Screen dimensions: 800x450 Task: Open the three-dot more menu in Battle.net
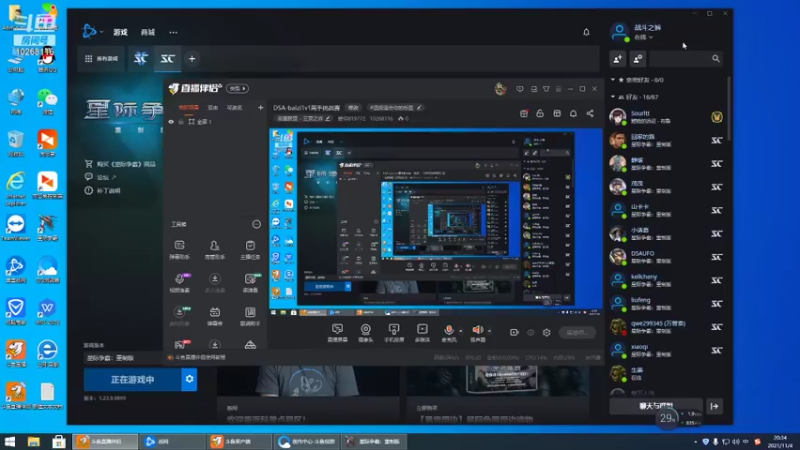coord(173,32)
